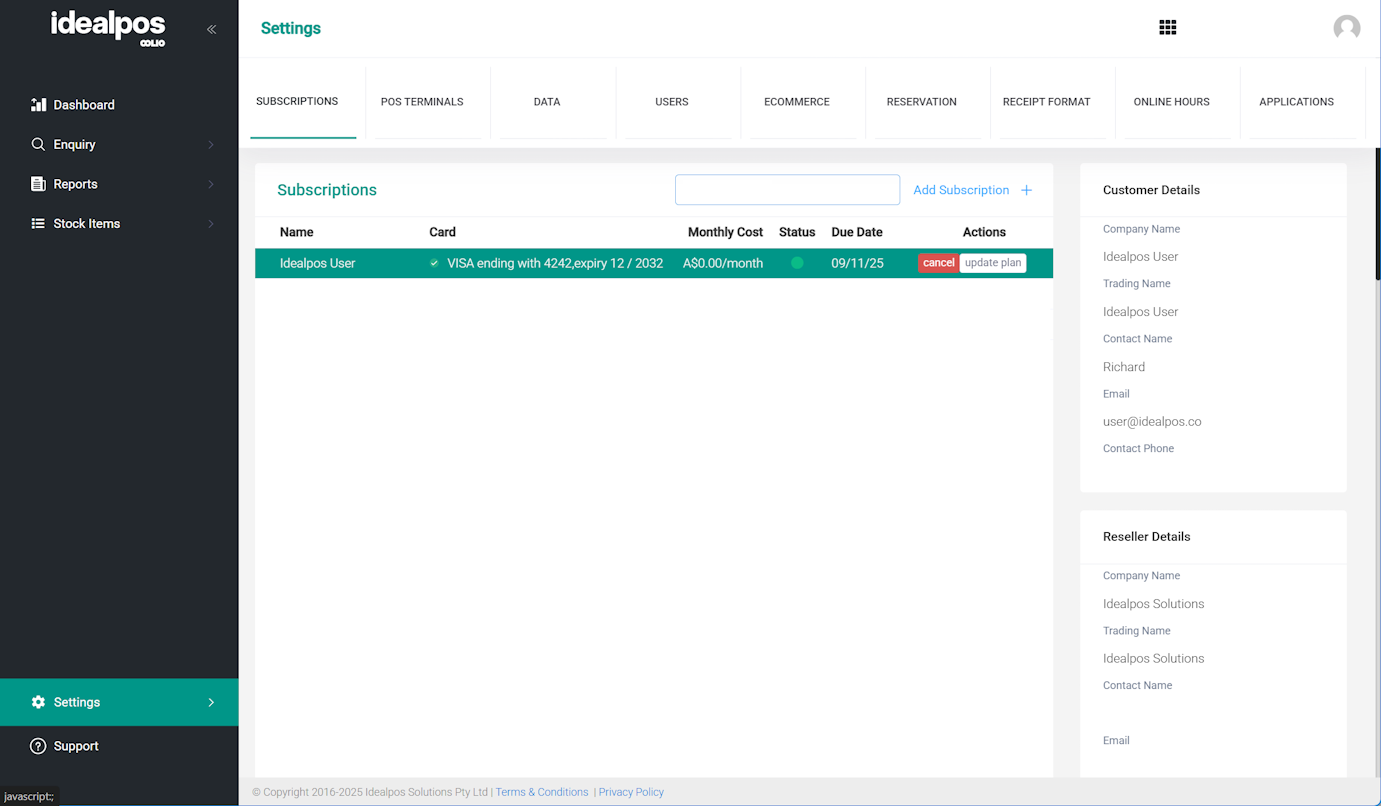Expand the Stock Items submenu chevron
The image size is (1381, 806).
[x=211, y=224]
